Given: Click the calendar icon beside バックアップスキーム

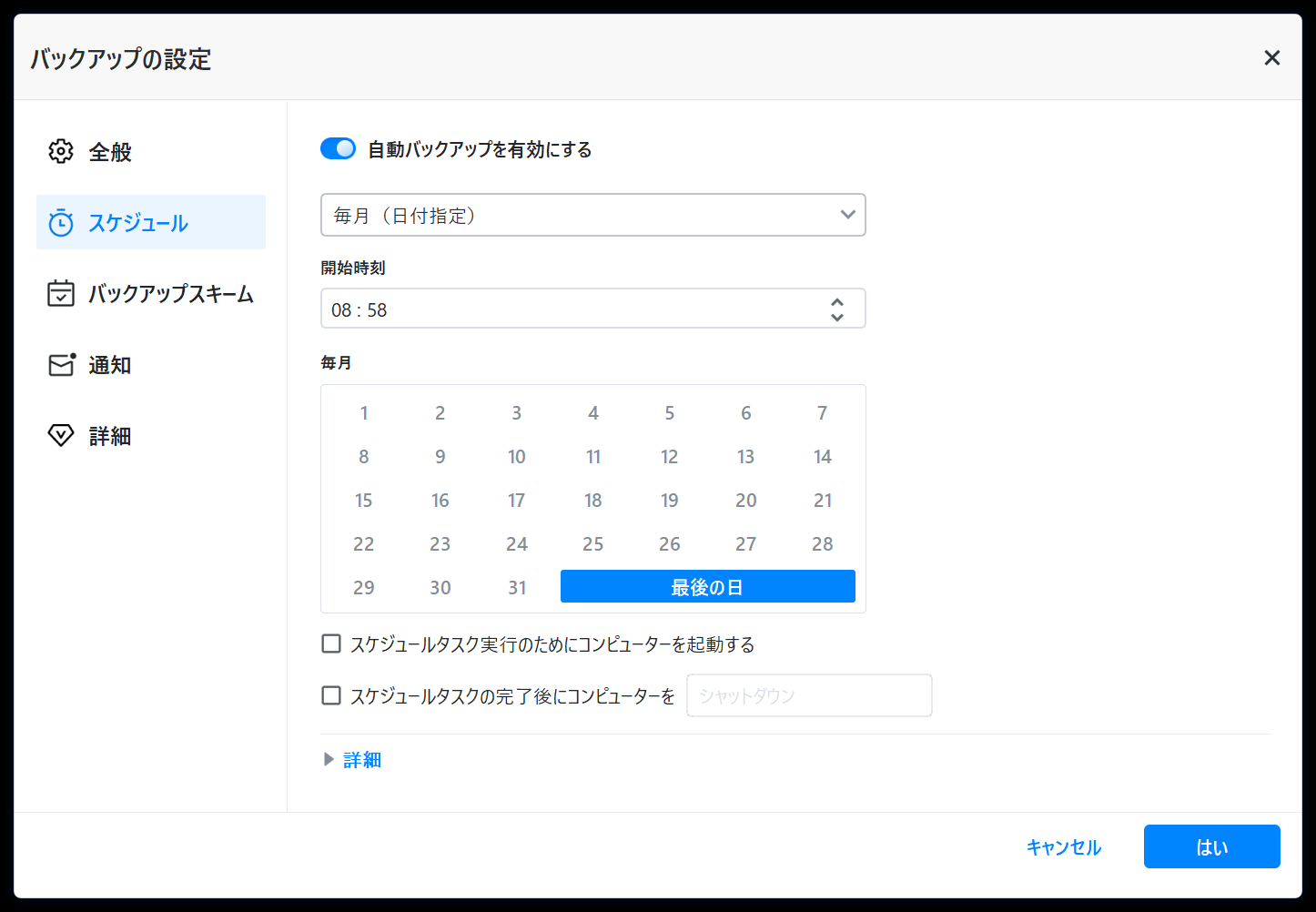Looking at the screenshot, I should pyautogui.click(x=61, y=293).
